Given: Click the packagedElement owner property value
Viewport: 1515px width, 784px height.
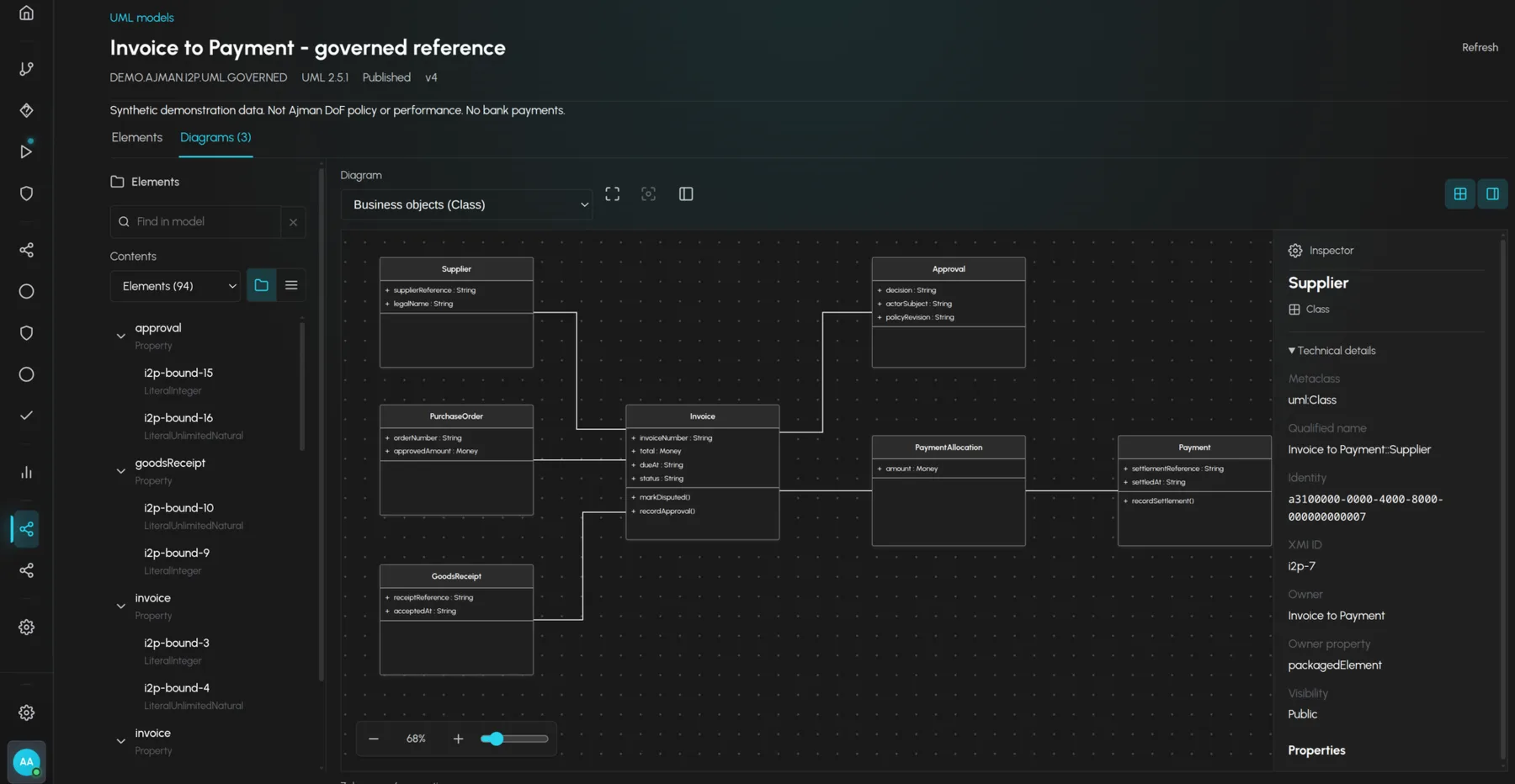Looking at the screenshot, I should pyautogui.click(x=1335, y=665).
